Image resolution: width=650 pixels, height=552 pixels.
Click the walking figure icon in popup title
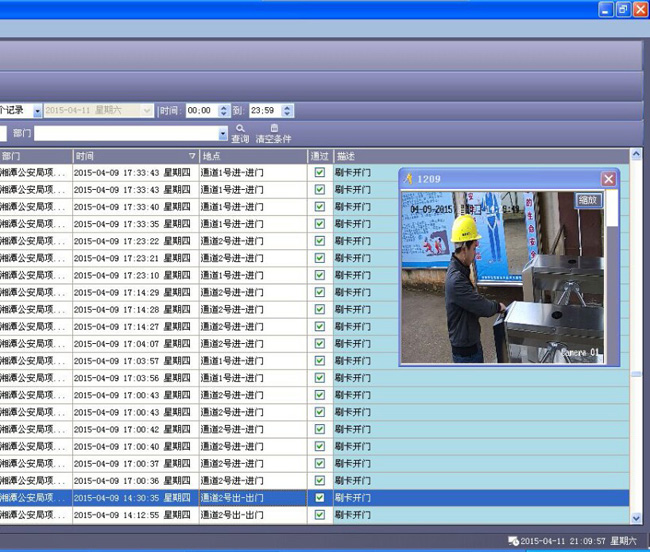(408, 179)
